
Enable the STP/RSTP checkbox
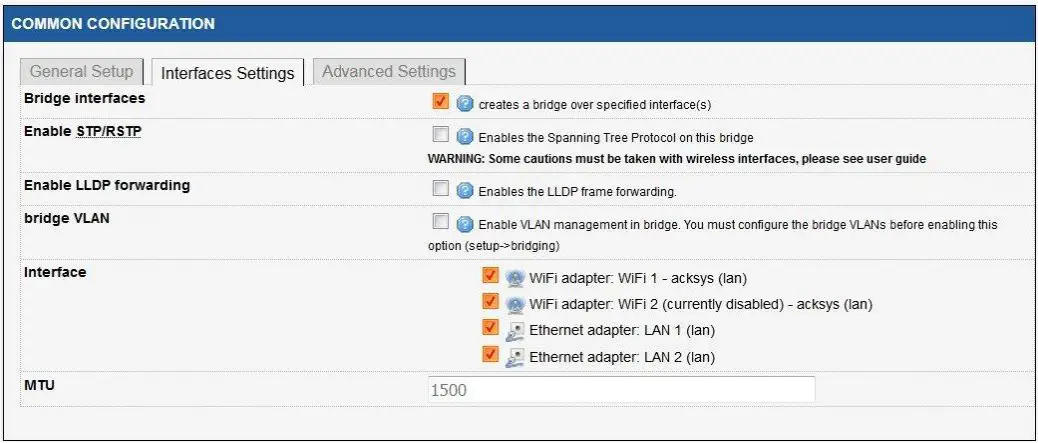pos(440,136)
